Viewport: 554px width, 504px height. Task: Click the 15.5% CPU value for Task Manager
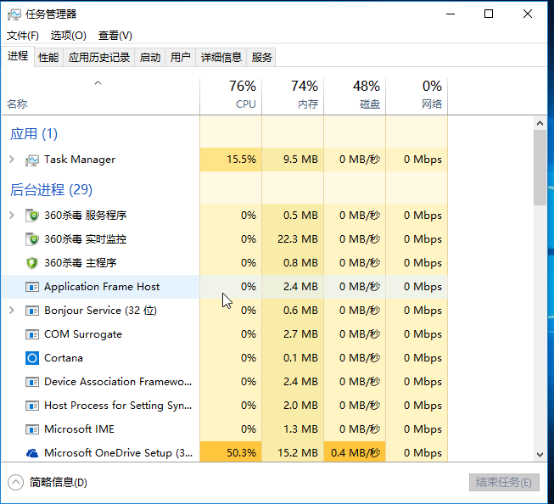pyautogui.click(x=241, y=159)
